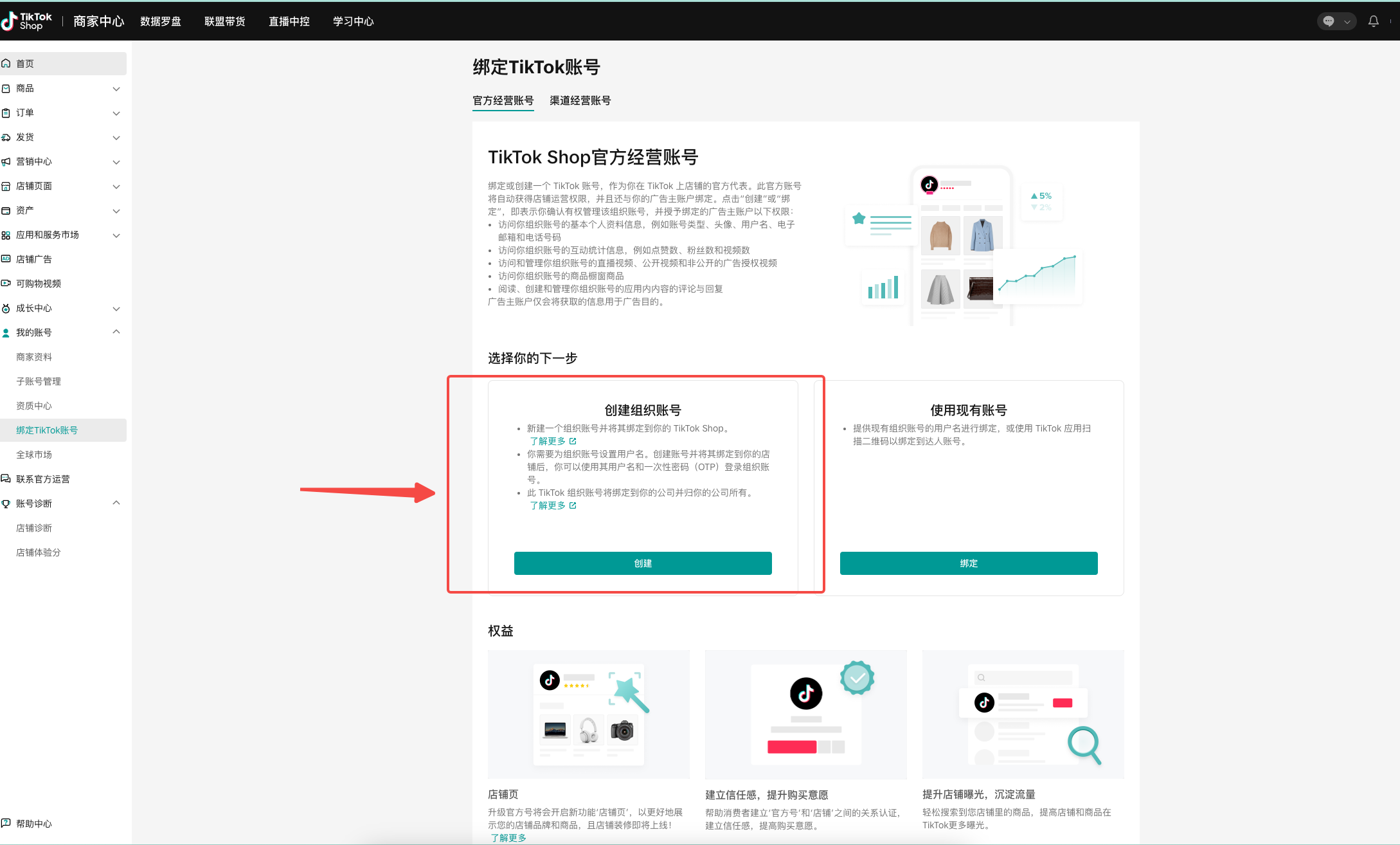Select 子账号管理 in sidebar
1400x845 pixels.
pos(39,381)
